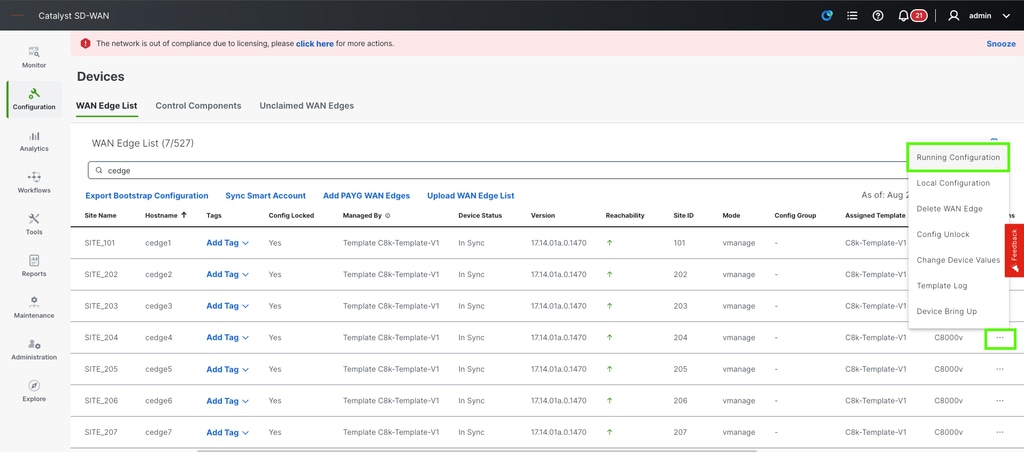1024x452 pixels.
Task: Open Analytics from the left sidebar
Action: [x=34, y=141]
